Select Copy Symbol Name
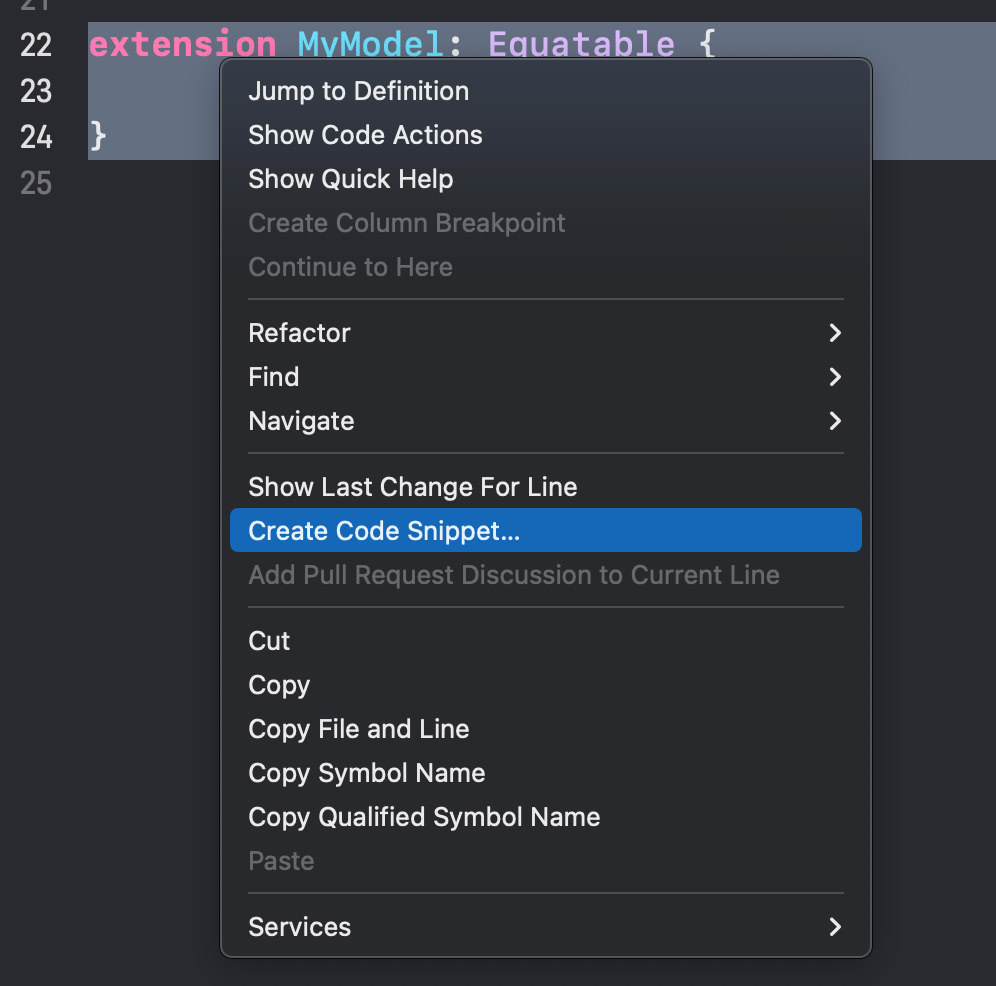Screen dimensions: 996x986 (546, 773)
